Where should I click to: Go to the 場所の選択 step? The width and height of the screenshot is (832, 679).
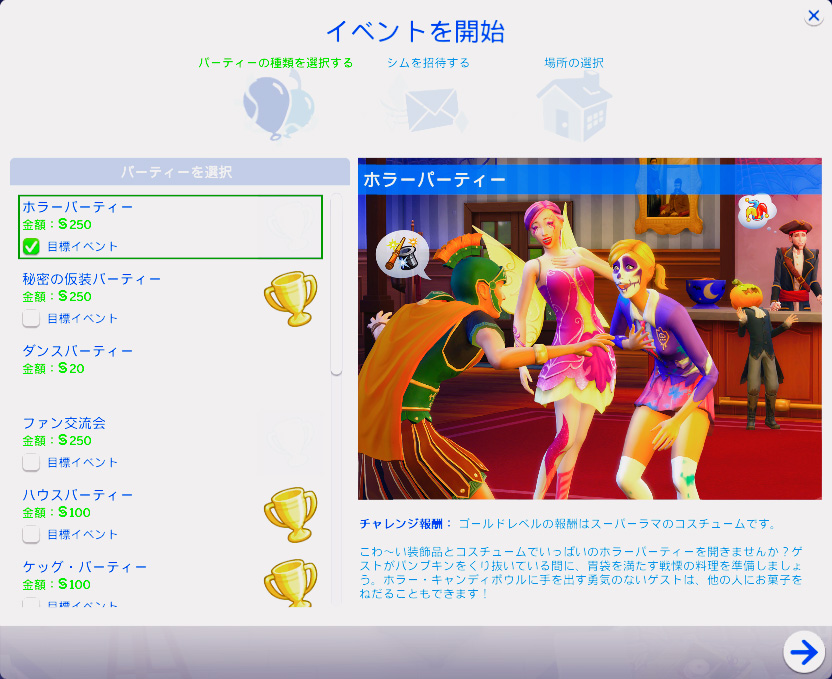click(573, 62)
